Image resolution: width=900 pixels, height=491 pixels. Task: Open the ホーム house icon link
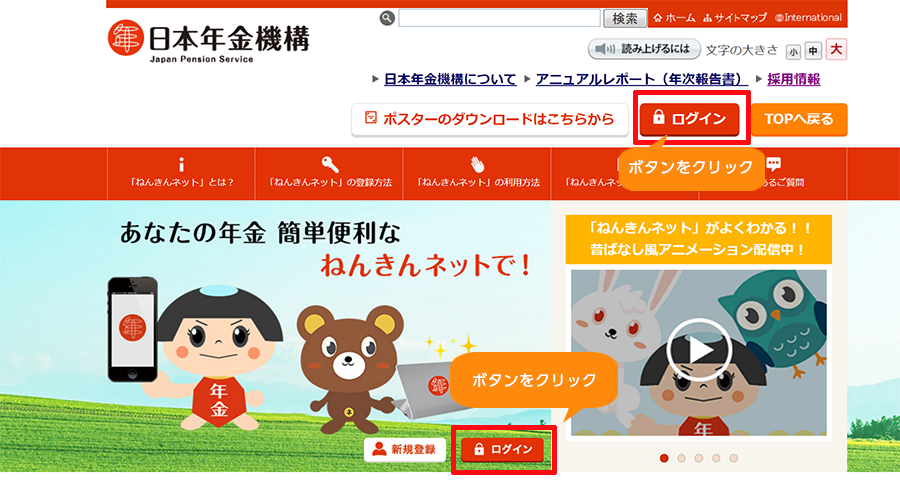coord(674,18)
